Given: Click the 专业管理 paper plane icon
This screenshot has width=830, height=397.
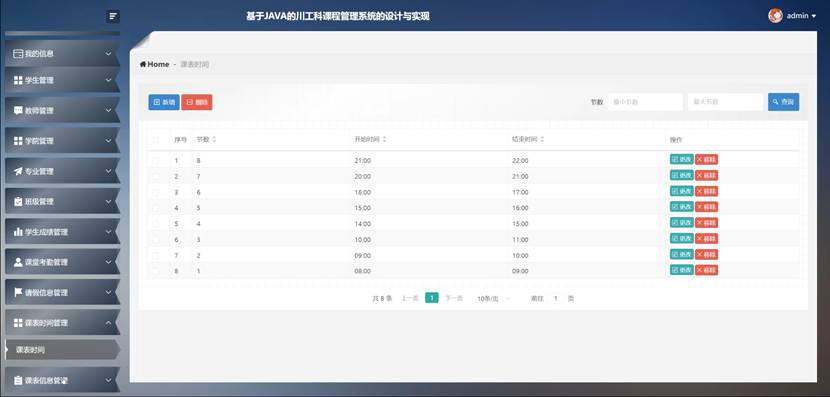Looking at the screenshot, I should pos(18,171).
